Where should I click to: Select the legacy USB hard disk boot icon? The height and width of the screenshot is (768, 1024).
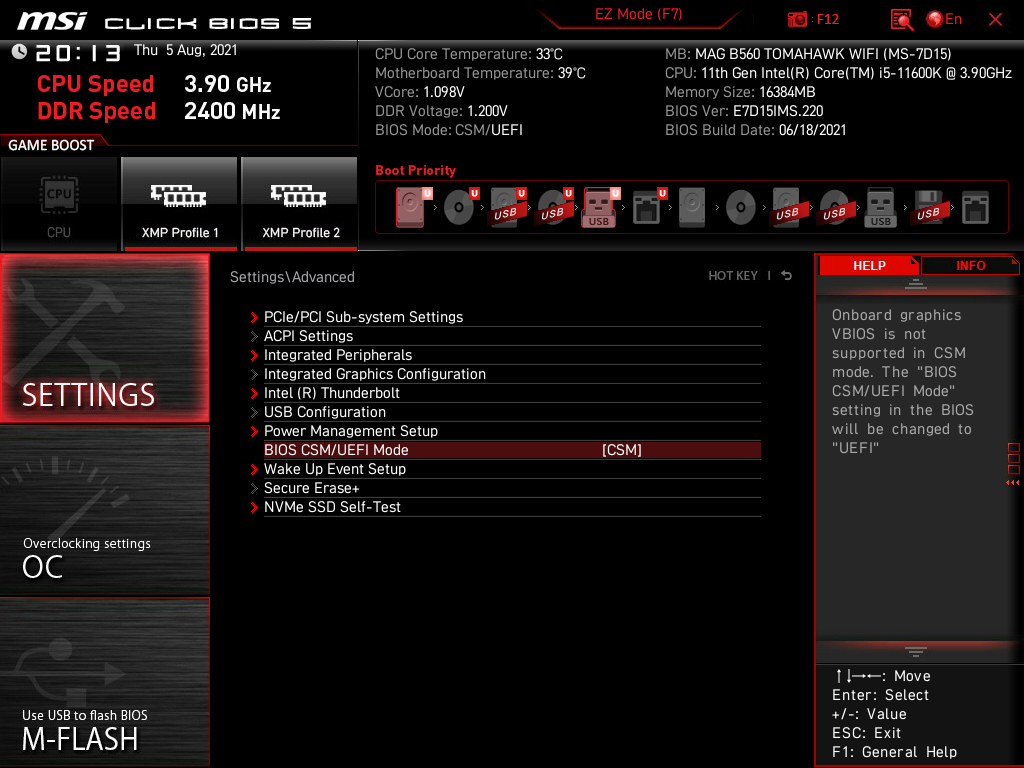(x=788, y=208)
